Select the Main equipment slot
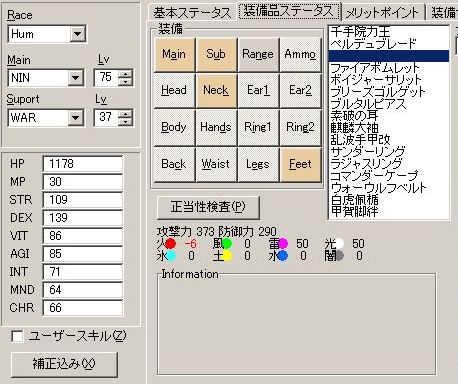458x384 pixels. (x=174, y=55)
